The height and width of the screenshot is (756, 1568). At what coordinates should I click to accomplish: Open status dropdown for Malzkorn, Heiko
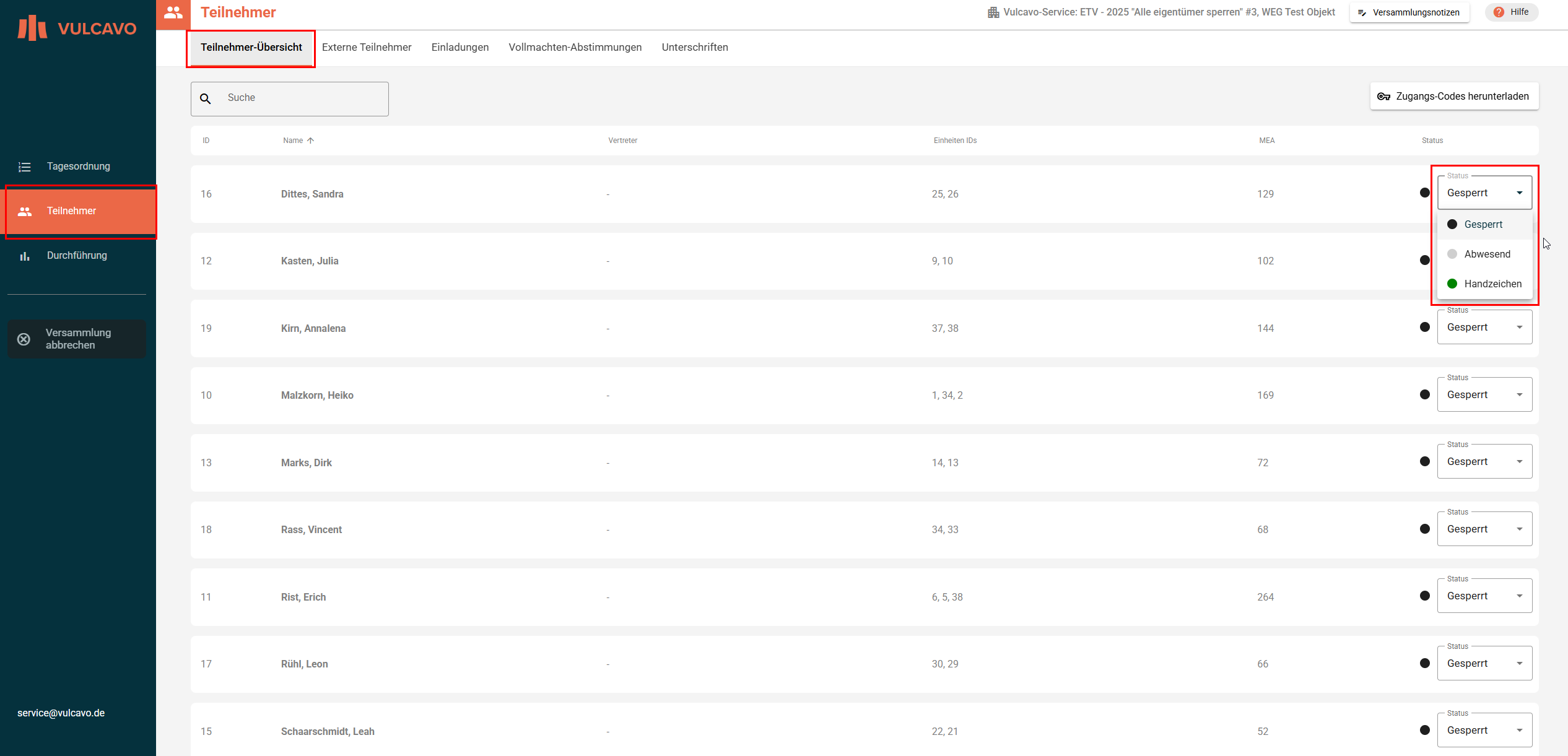tap(1484, 395)
